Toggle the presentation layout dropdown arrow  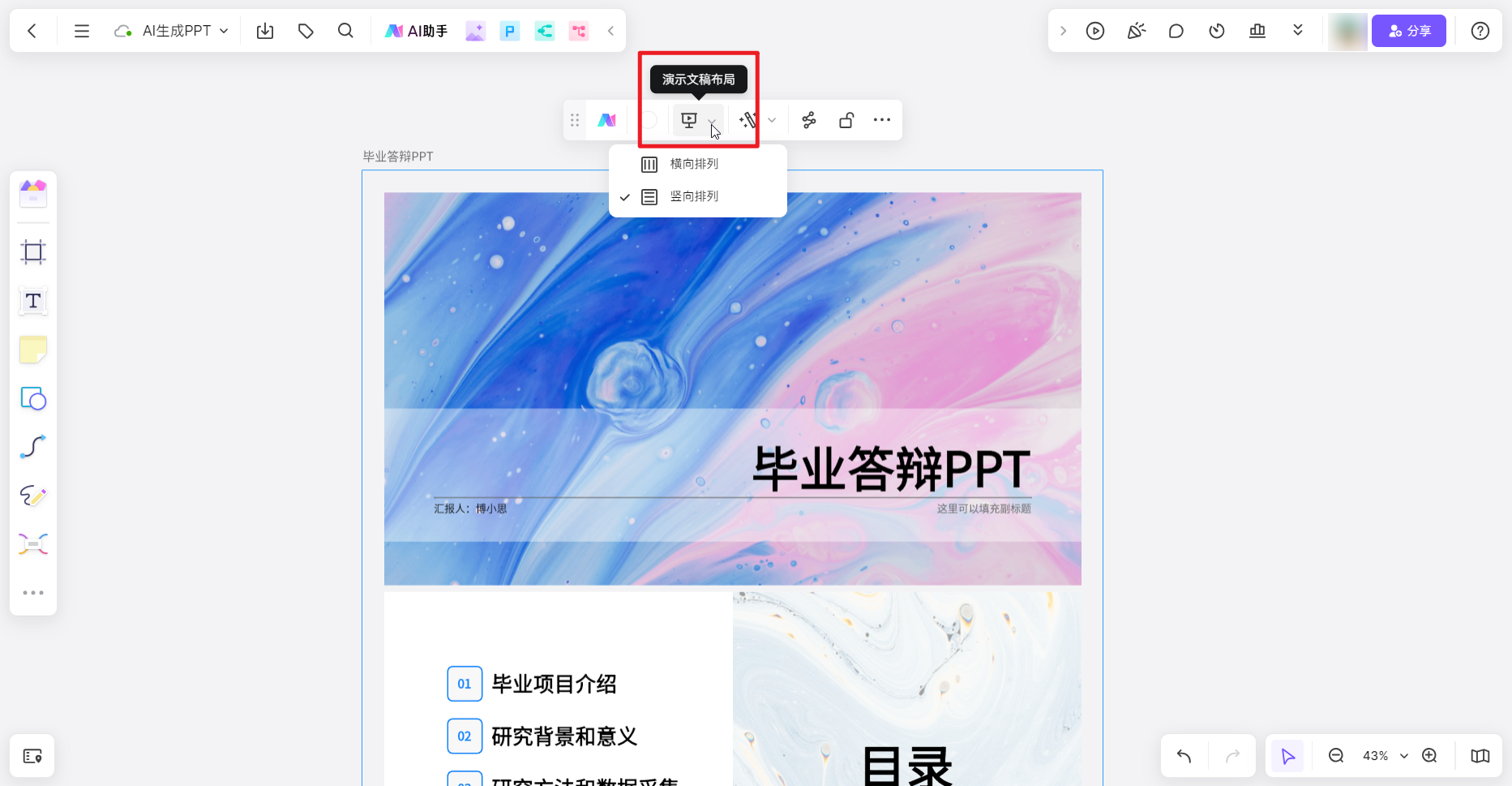[711, 121]
